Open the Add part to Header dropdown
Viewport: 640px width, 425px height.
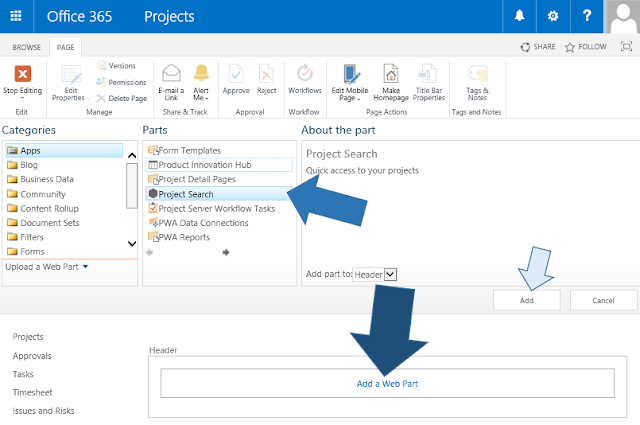[x=375, y=274]
